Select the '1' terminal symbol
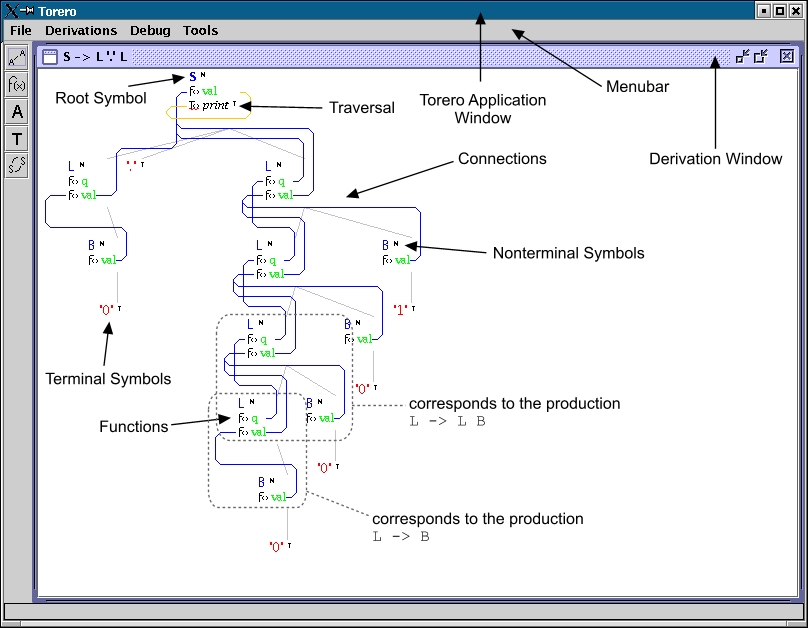The height and width of the screenshot is (628, 808). point(400,310)
